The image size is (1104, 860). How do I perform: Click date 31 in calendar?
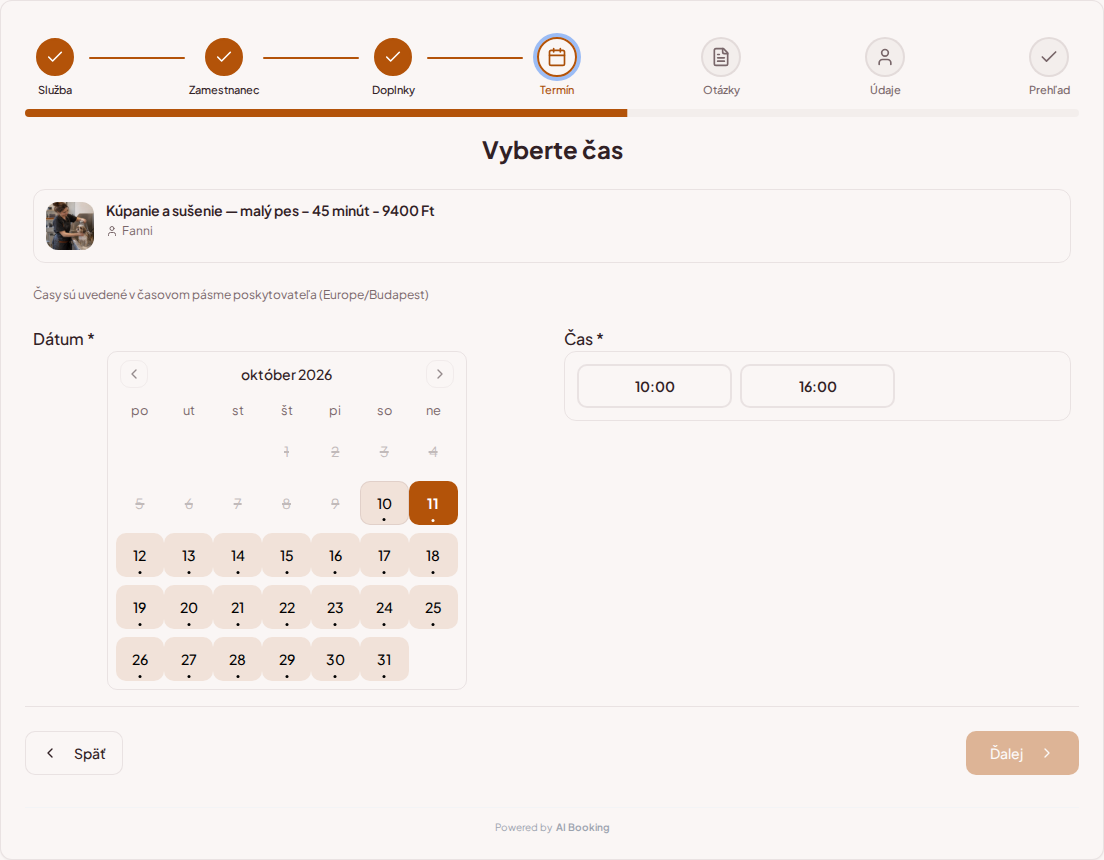pyautogui.click(x=384, y=659)
